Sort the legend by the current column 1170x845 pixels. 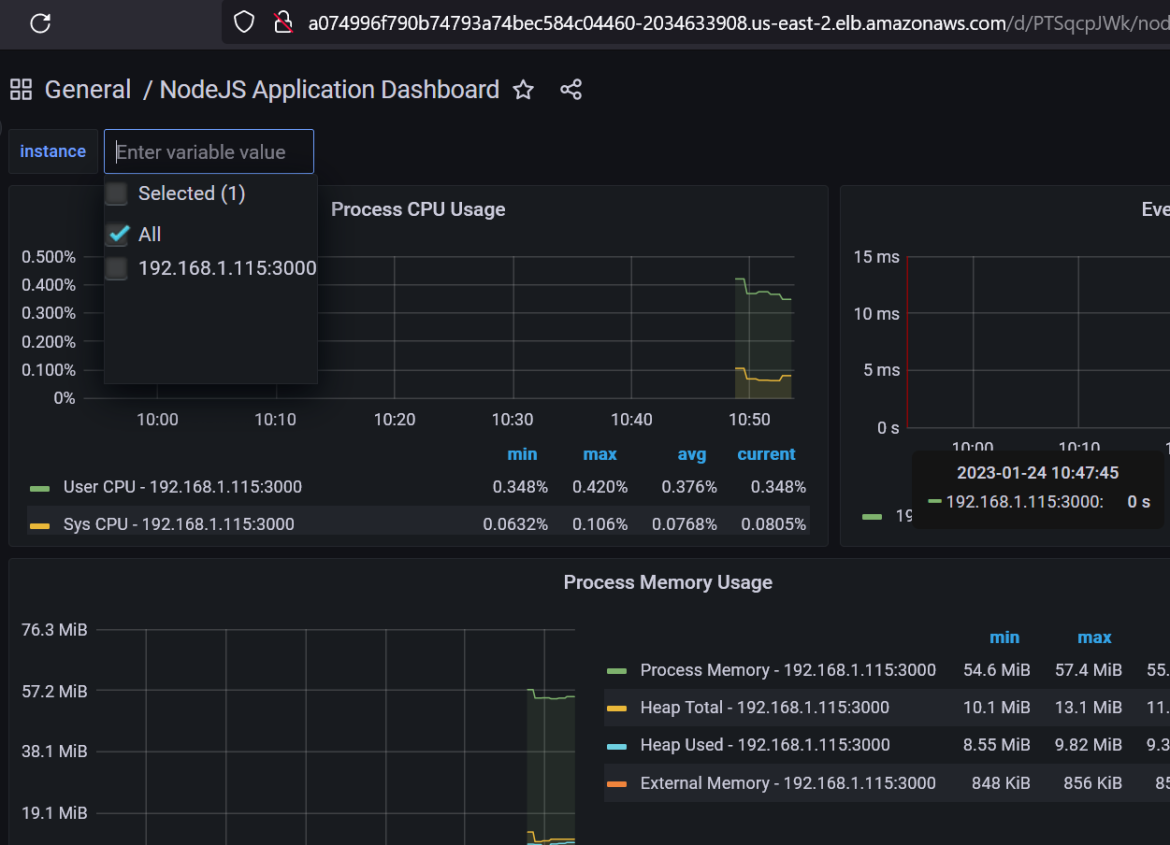tap(766, 454)
